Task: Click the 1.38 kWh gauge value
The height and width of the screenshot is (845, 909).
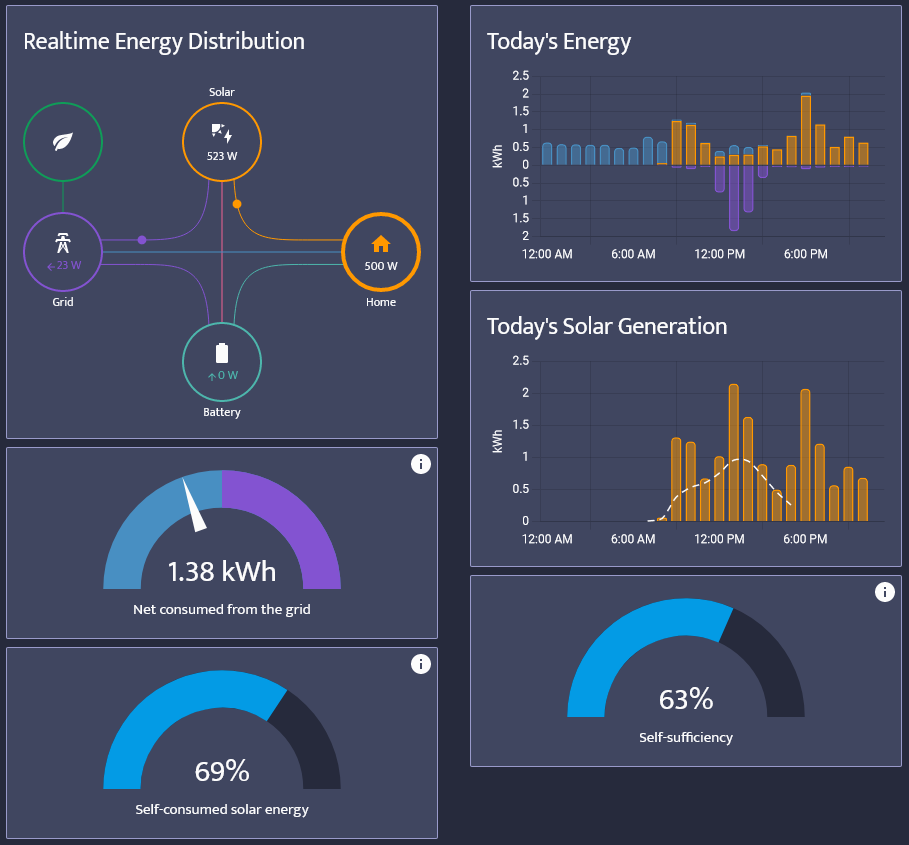Action: [x=221, y=572]
